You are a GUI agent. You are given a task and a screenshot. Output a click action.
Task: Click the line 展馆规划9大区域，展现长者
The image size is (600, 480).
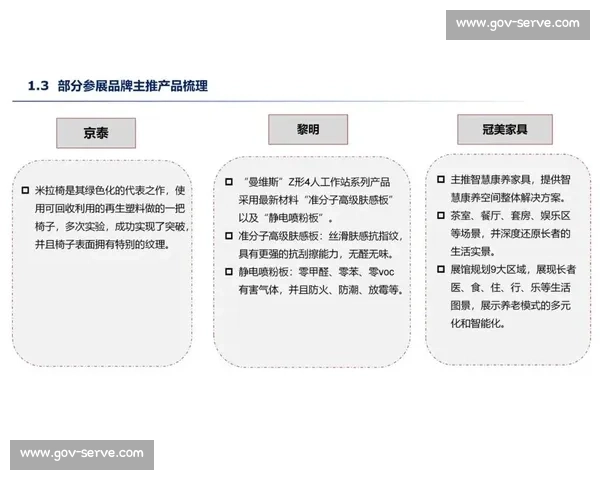[513, 269]
